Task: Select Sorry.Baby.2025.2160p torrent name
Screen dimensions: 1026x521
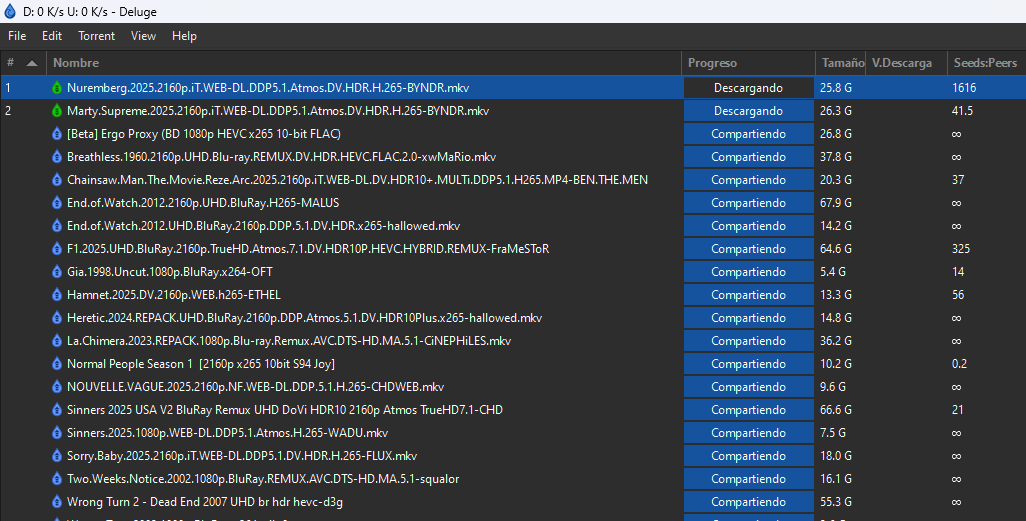Action: (x=241, y=456)
